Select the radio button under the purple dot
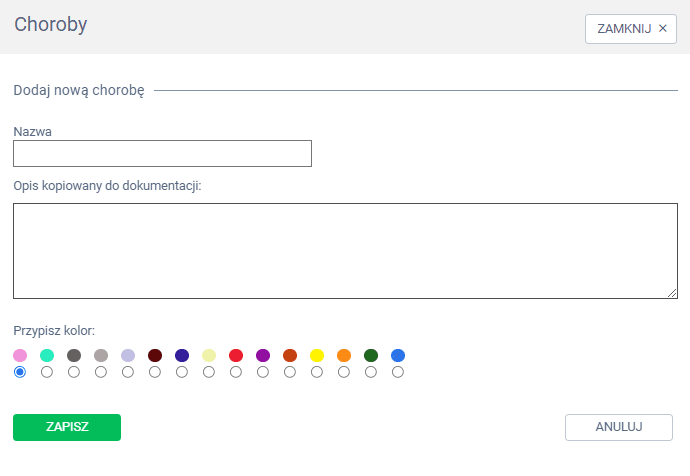690x476 pixels. click(263, 372)
